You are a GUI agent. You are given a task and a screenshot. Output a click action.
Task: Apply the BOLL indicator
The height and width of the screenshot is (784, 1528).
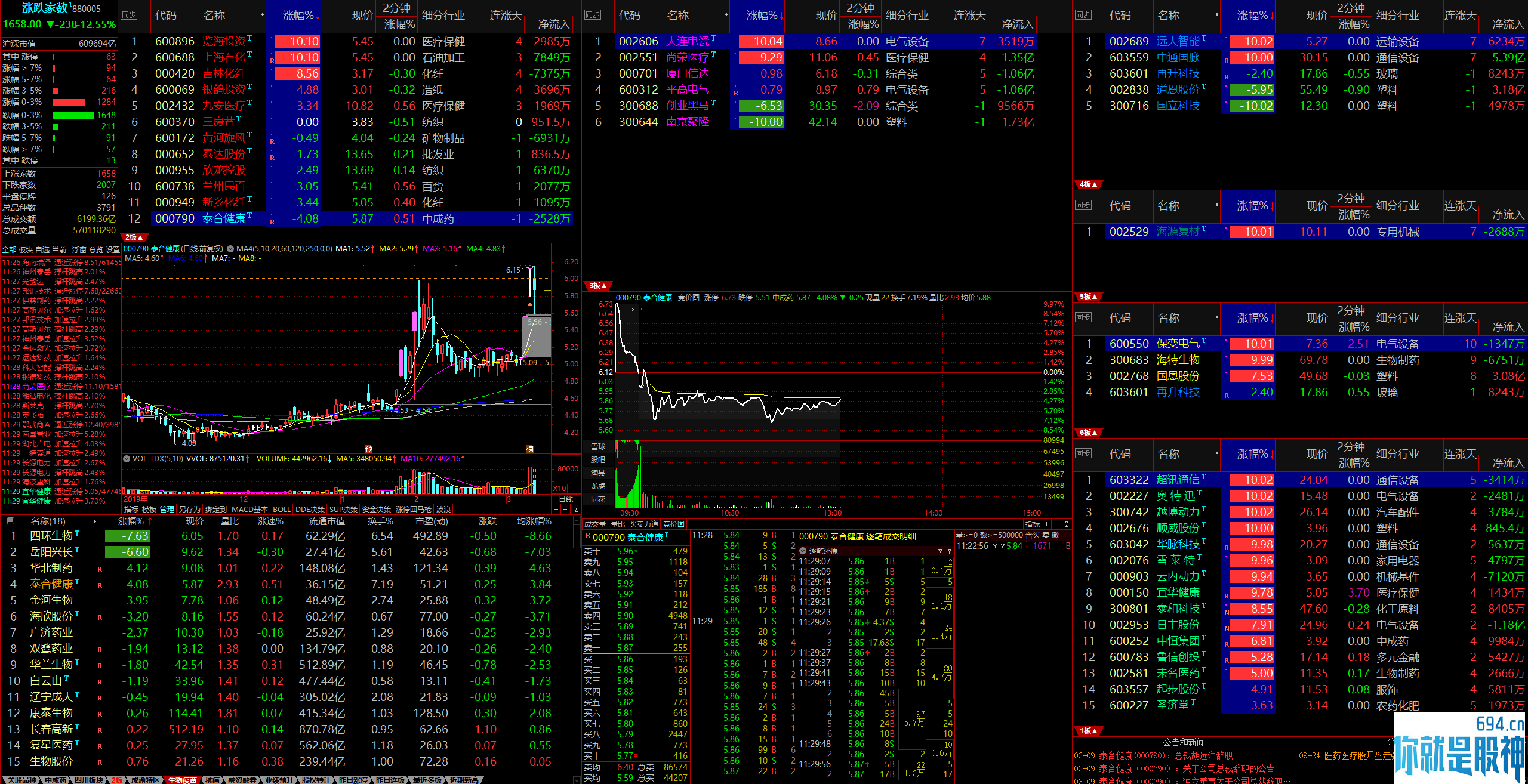coord(281,510)
